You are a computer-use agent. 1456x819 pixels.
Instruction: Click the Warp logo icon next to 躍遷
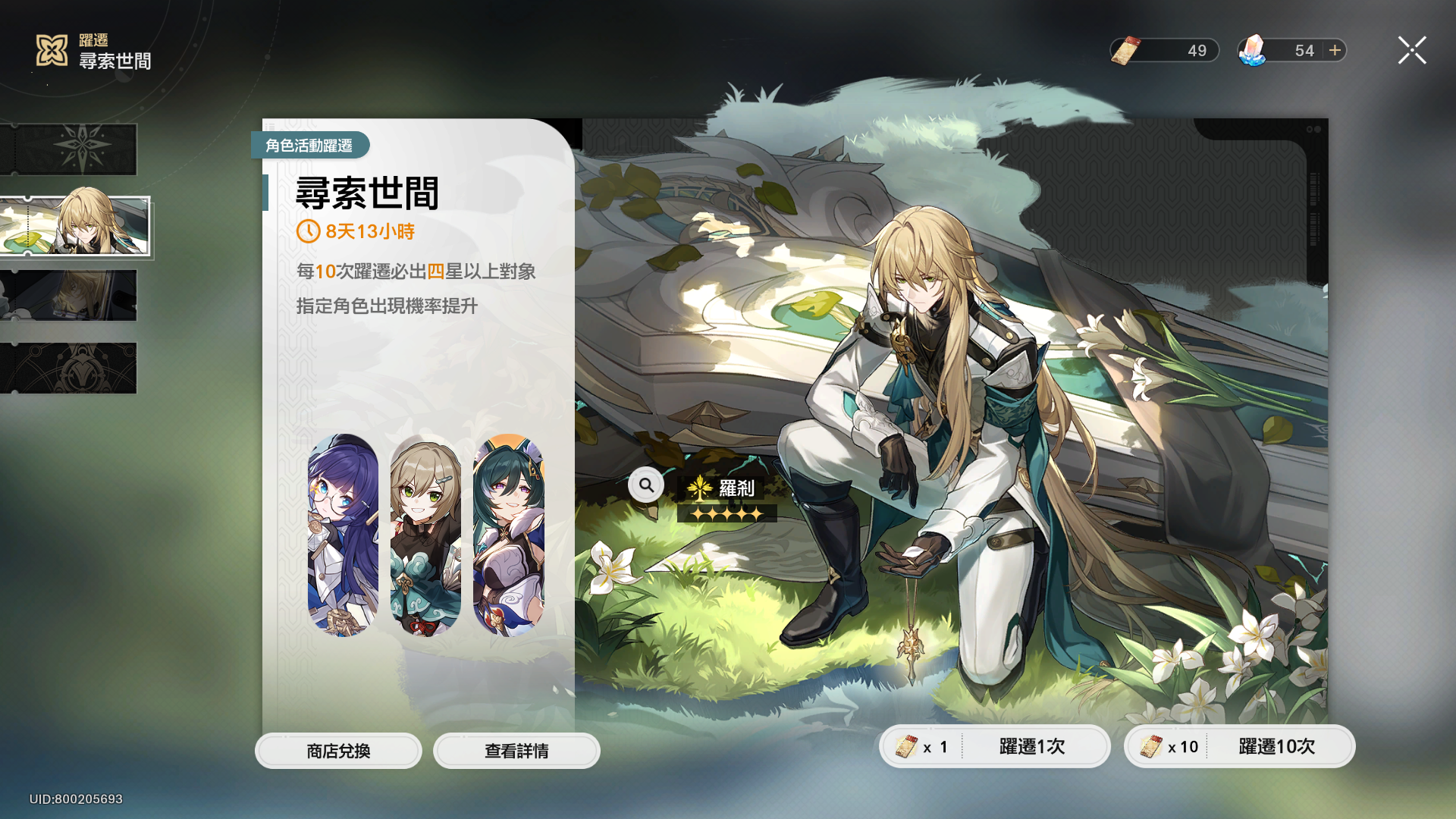tap(52, 50)
